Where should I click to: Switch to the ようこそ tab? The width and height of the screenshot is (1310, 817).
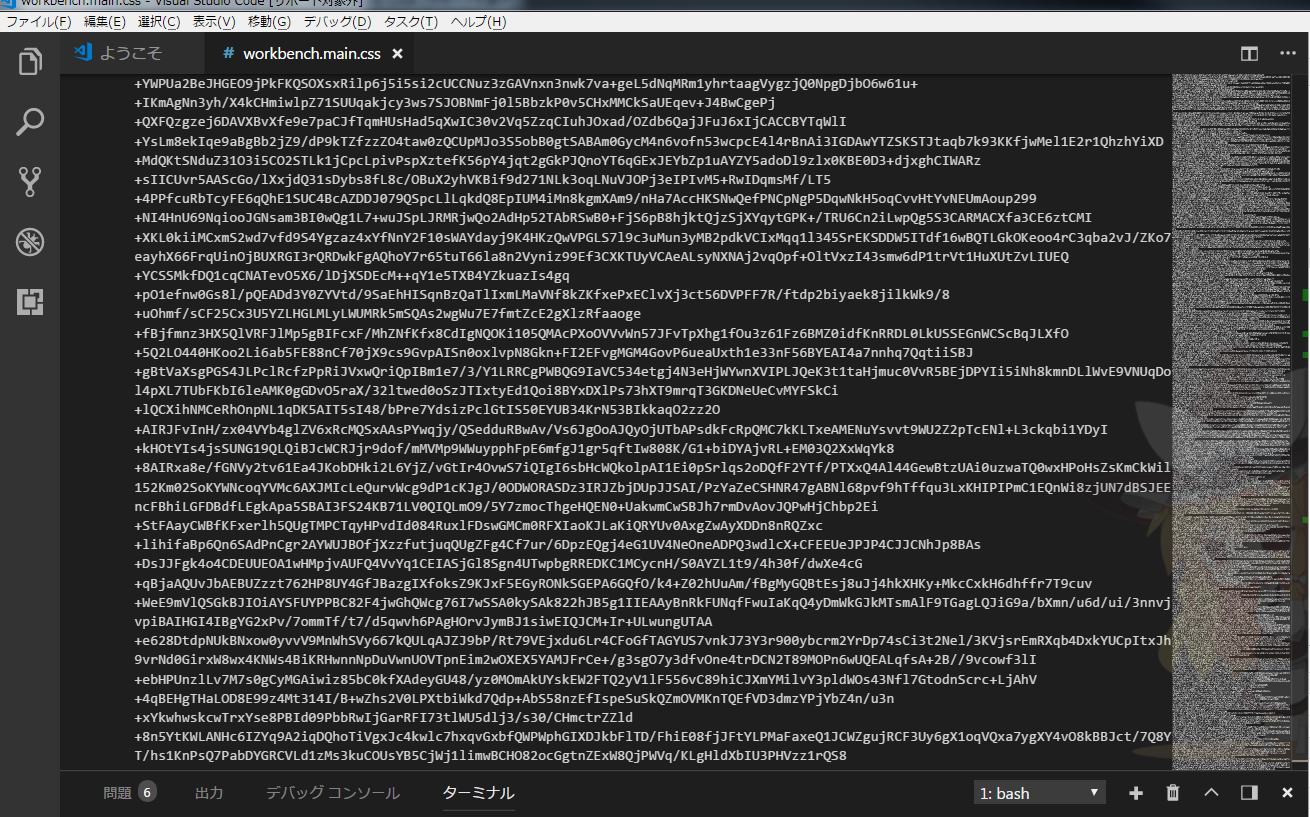131,54
